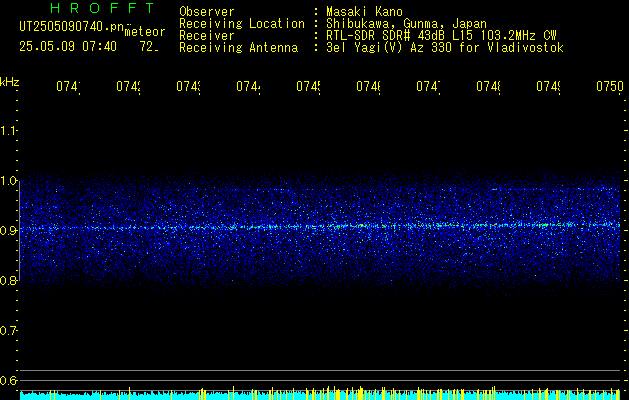Screen dimensions: 629x400
Task: Click the 0741 time axis marker
Action: (x=68, y=87)
